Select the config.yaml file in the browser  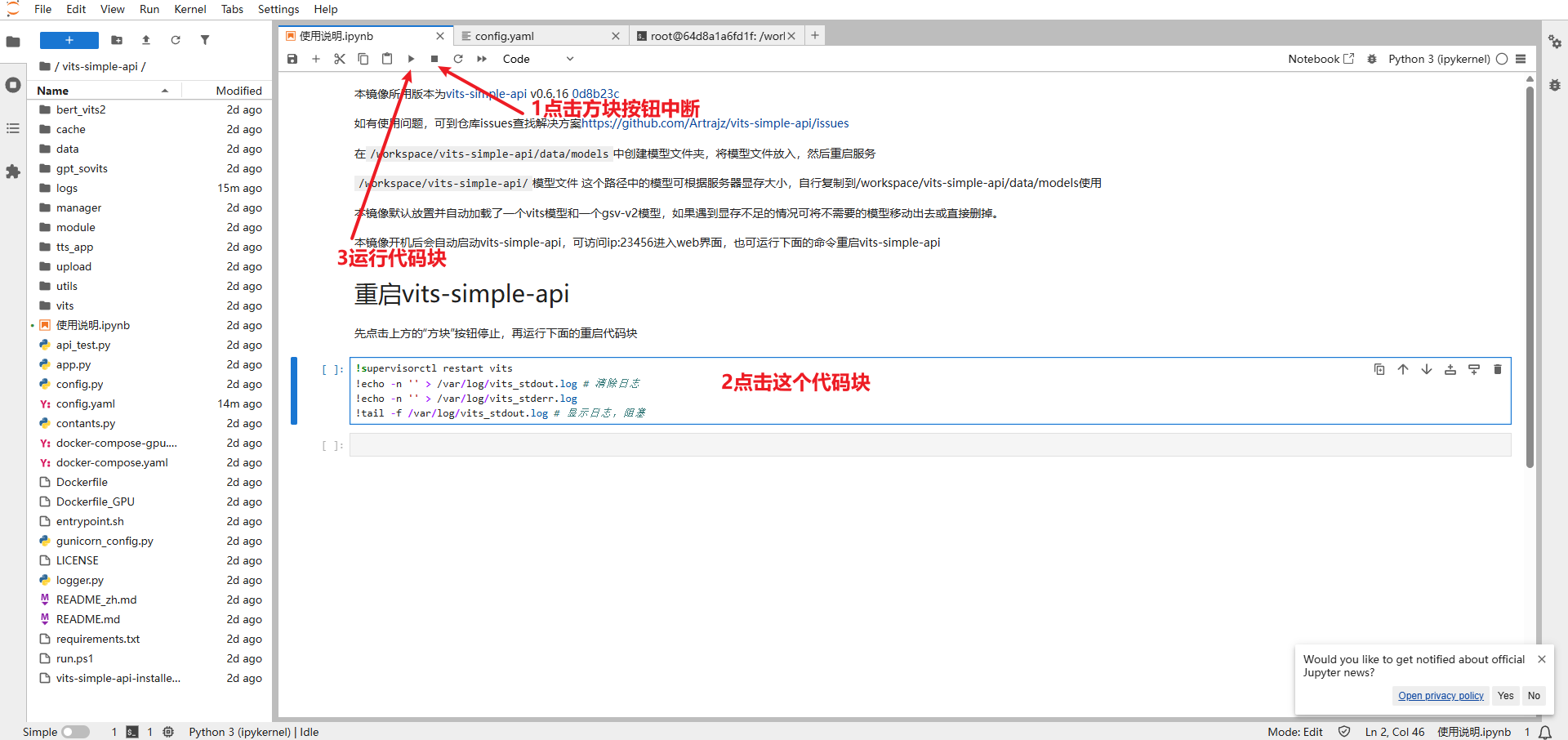149,403
